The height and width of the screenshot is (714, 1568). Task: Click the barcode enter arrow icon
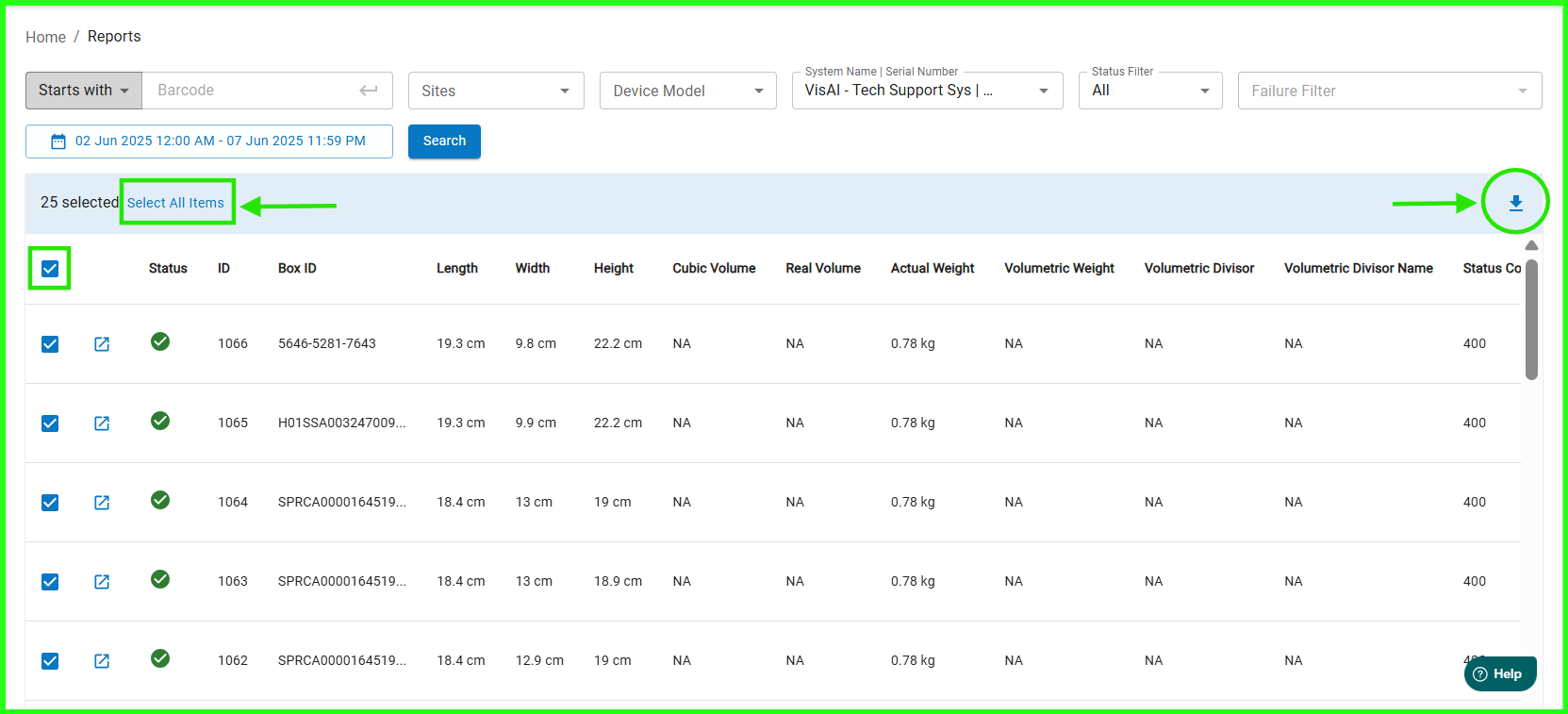click(x=369, y=91)
